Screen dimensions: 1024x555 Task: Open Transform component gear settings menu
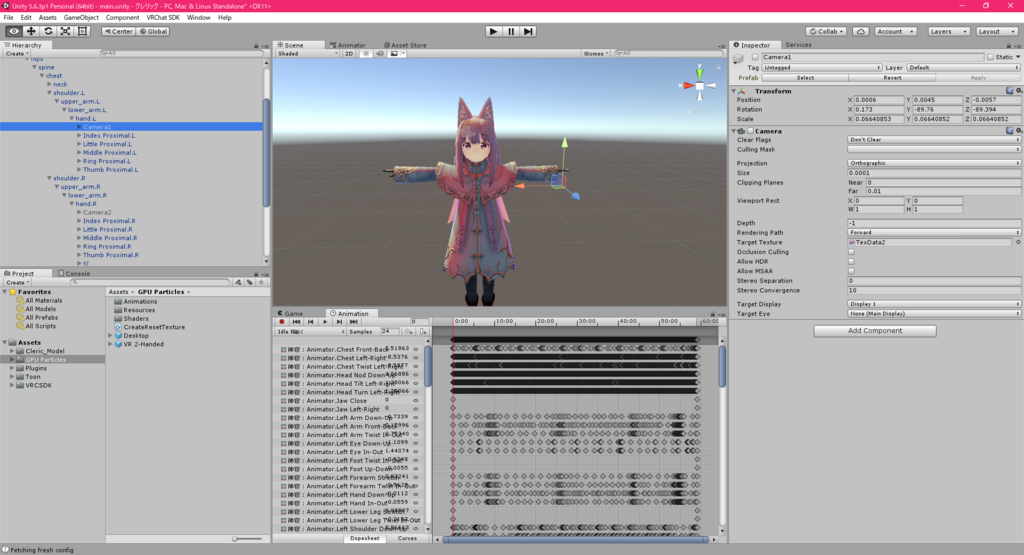click(1019, 91)
